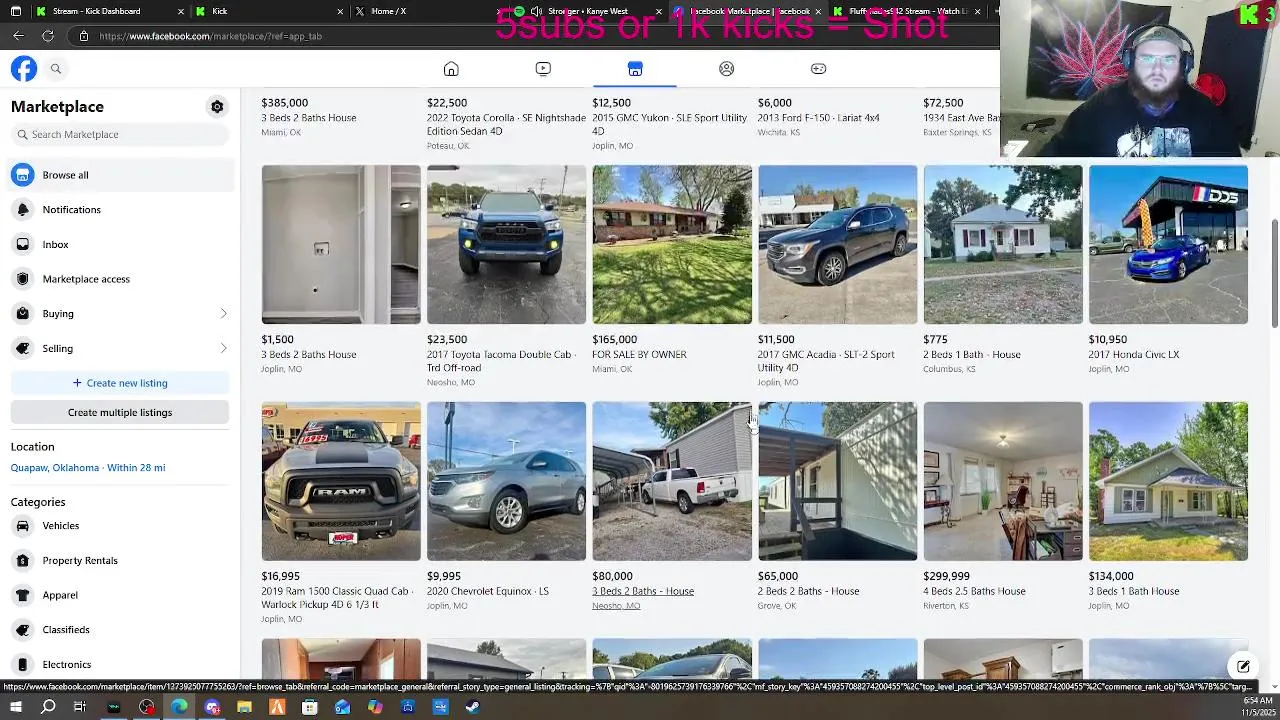Click the browser back arrow
The height and width of the screenshot is (720, 1280).
point(18,36)
